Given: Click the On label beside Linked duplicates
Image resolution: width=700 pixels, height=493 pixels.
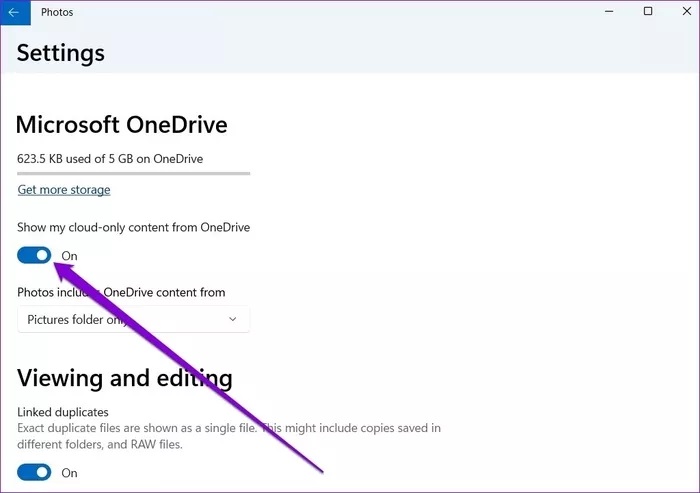Looking at the screenshot, I should coord(70,473).
